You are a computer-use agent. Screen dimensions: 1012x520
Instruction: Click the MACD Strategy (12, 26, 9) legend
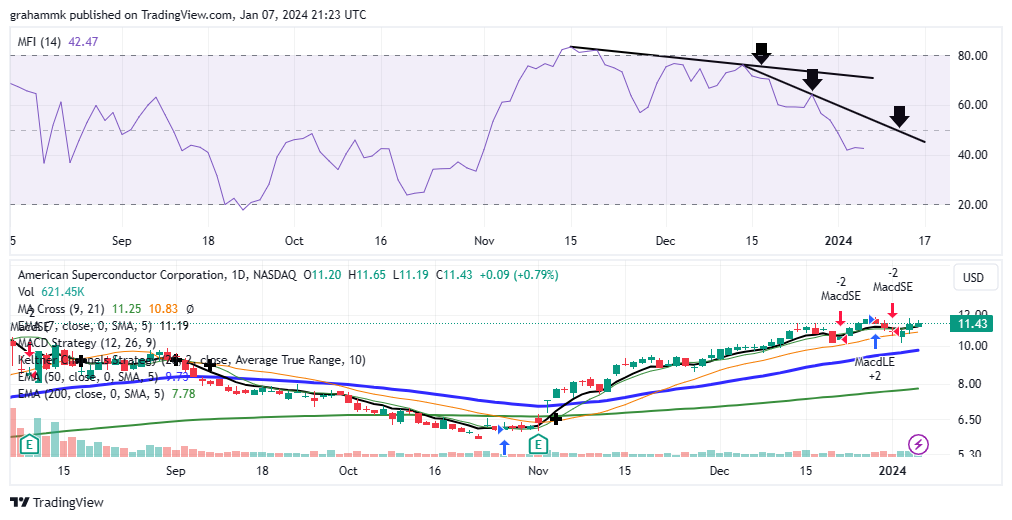87,343
